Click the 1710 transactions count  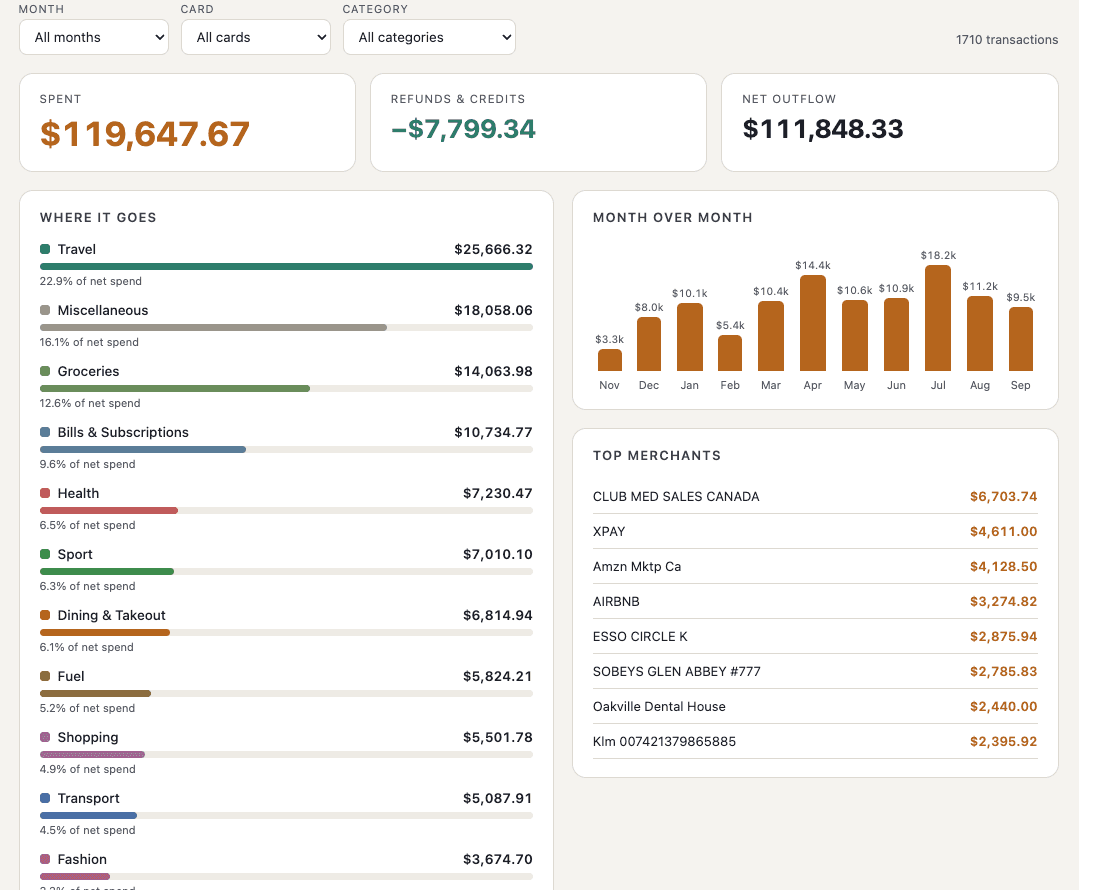[1007, 40]
